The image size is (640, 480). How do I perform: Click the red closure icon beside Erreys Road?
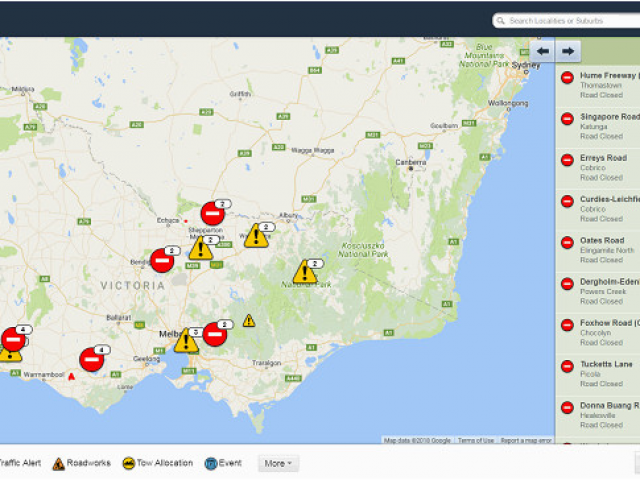(x=567, y=160)
